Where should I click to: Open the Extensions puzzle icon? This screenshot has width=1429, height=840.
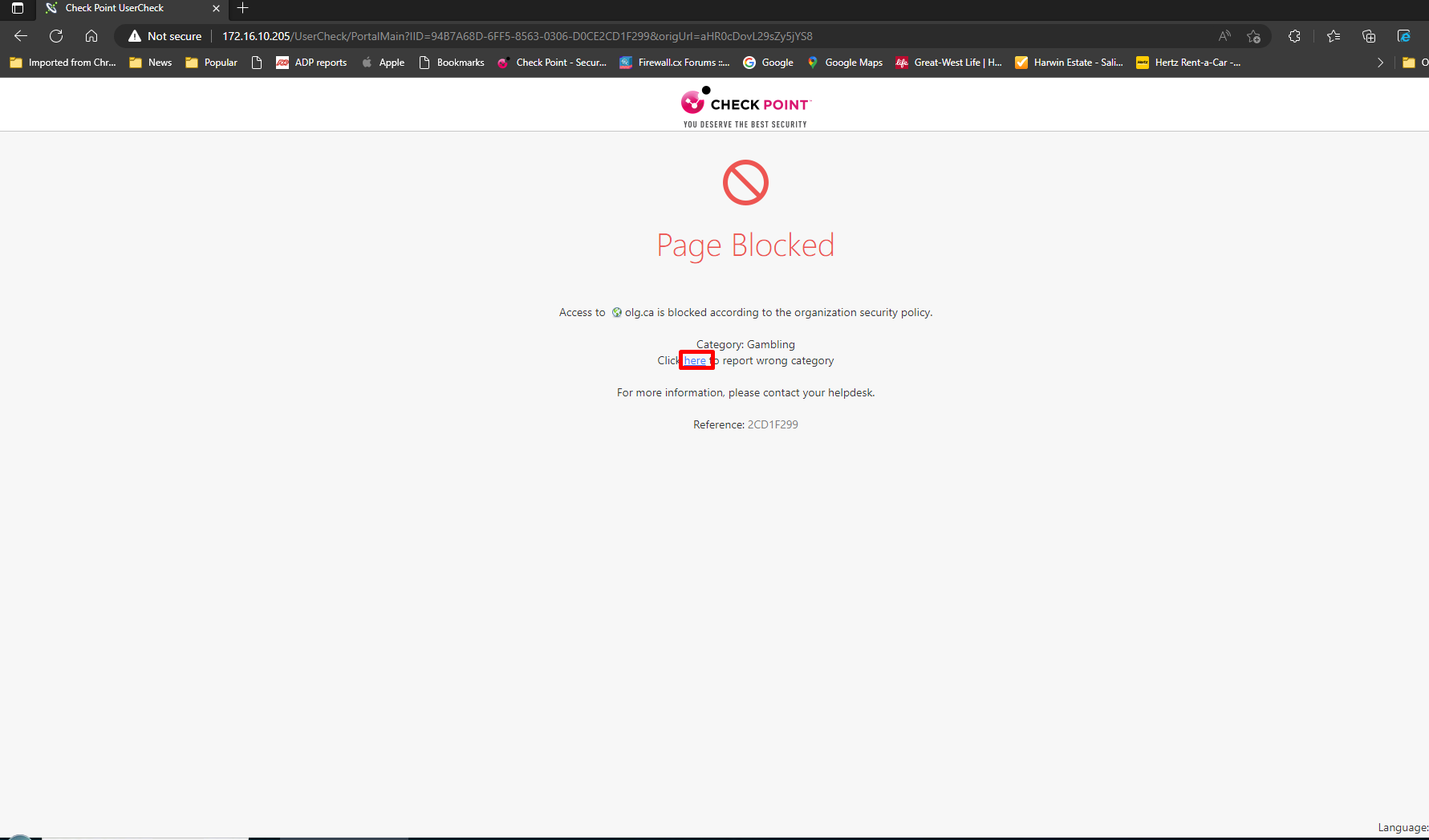tap(1294, 36)
